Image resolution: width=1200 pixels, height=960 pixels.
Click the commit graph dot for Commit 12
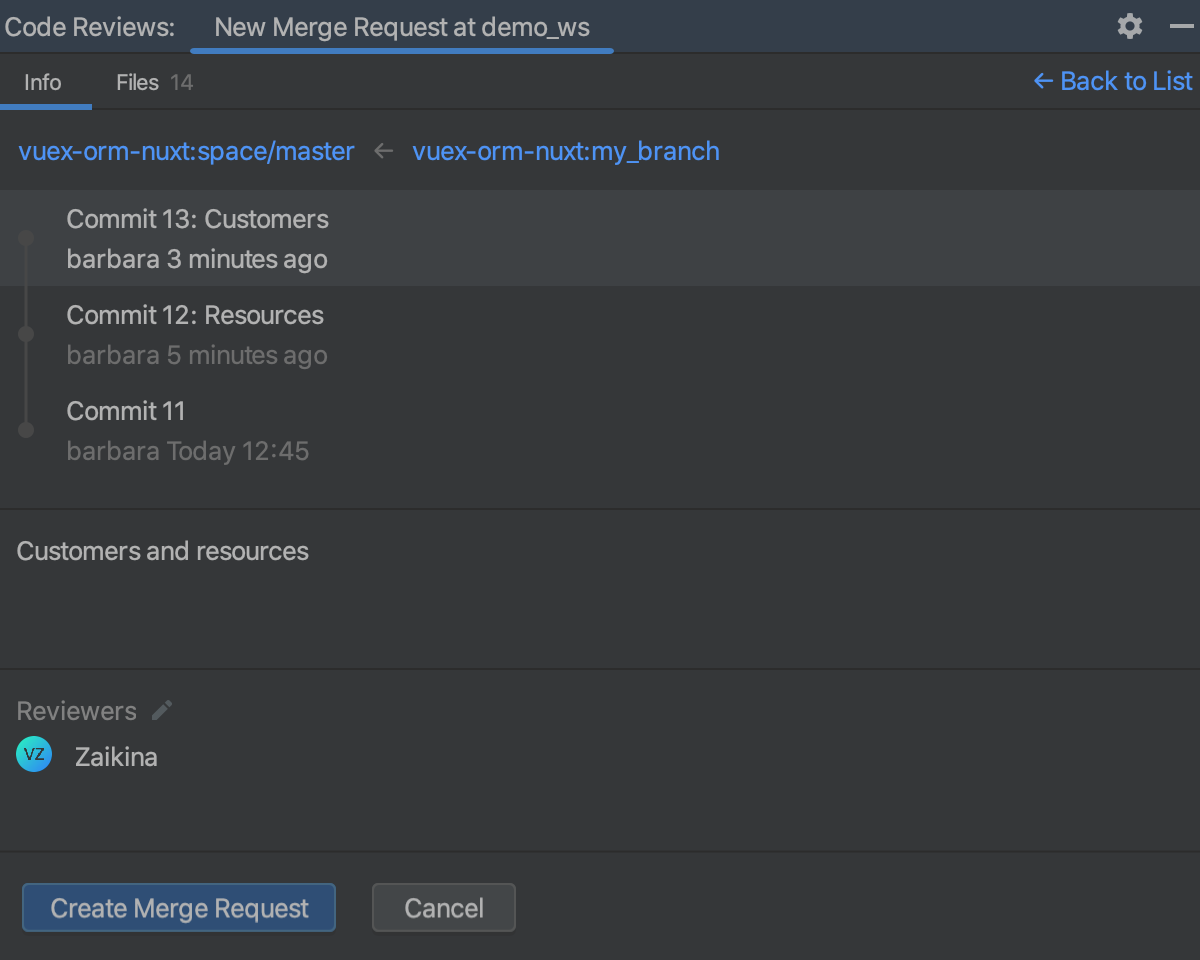[25, 334]
